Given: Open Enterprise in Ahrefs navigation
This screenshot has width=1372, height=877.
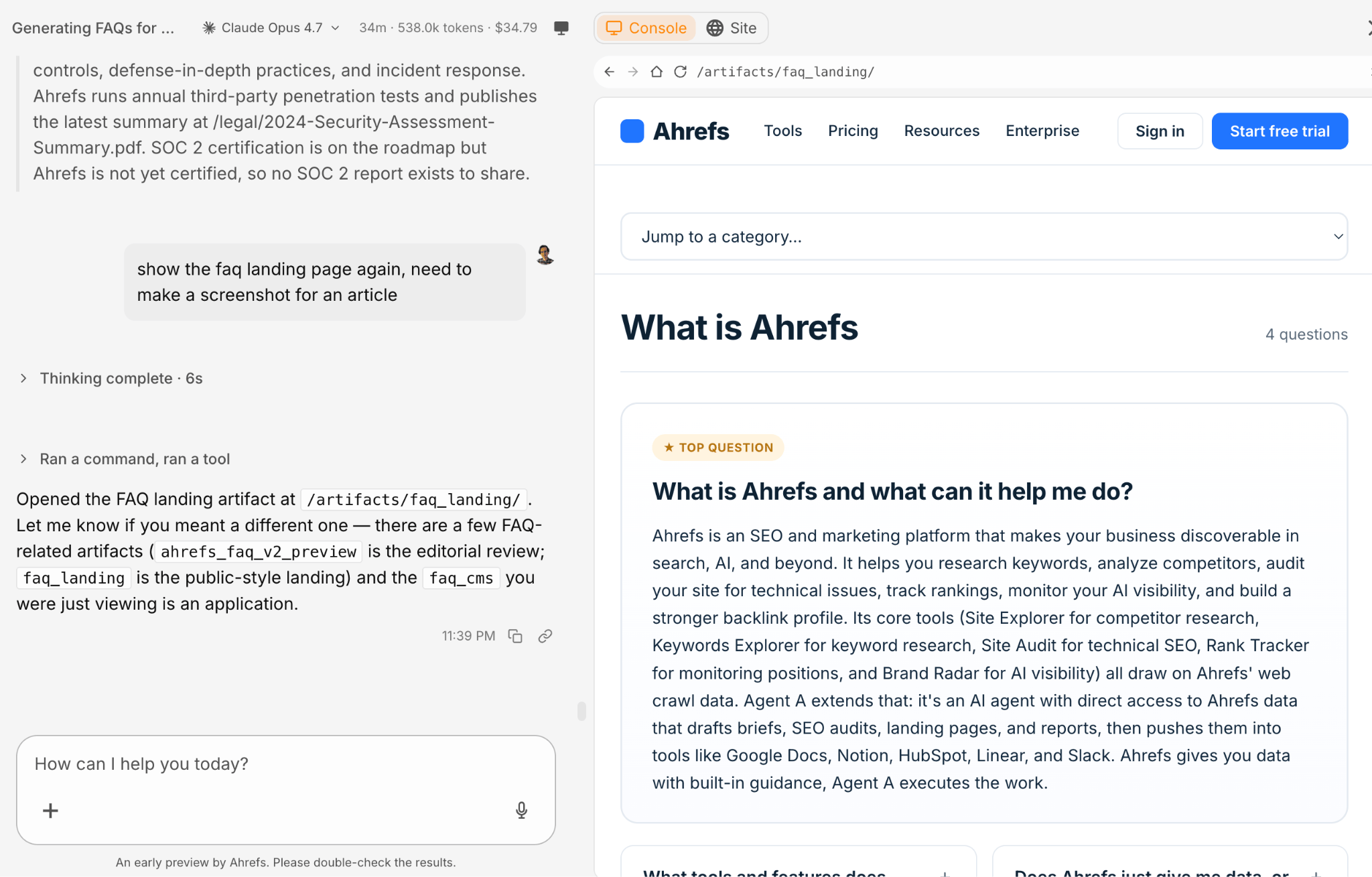Looking at the screenshot, I should [1042, 131].
